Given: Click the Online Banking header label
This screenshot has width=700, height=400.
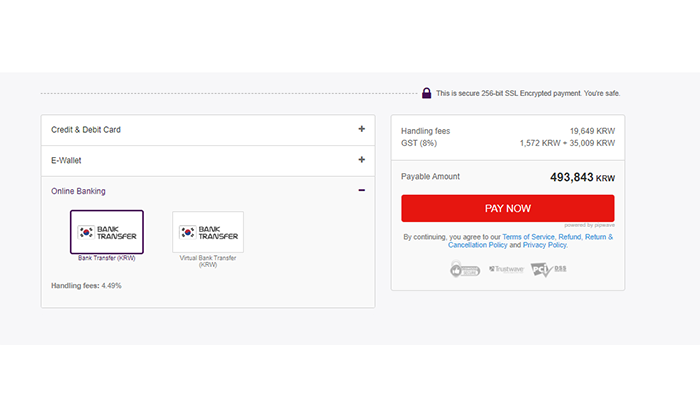Looking at the screenshot, I should pyautogui.click(x=78, y=191).
